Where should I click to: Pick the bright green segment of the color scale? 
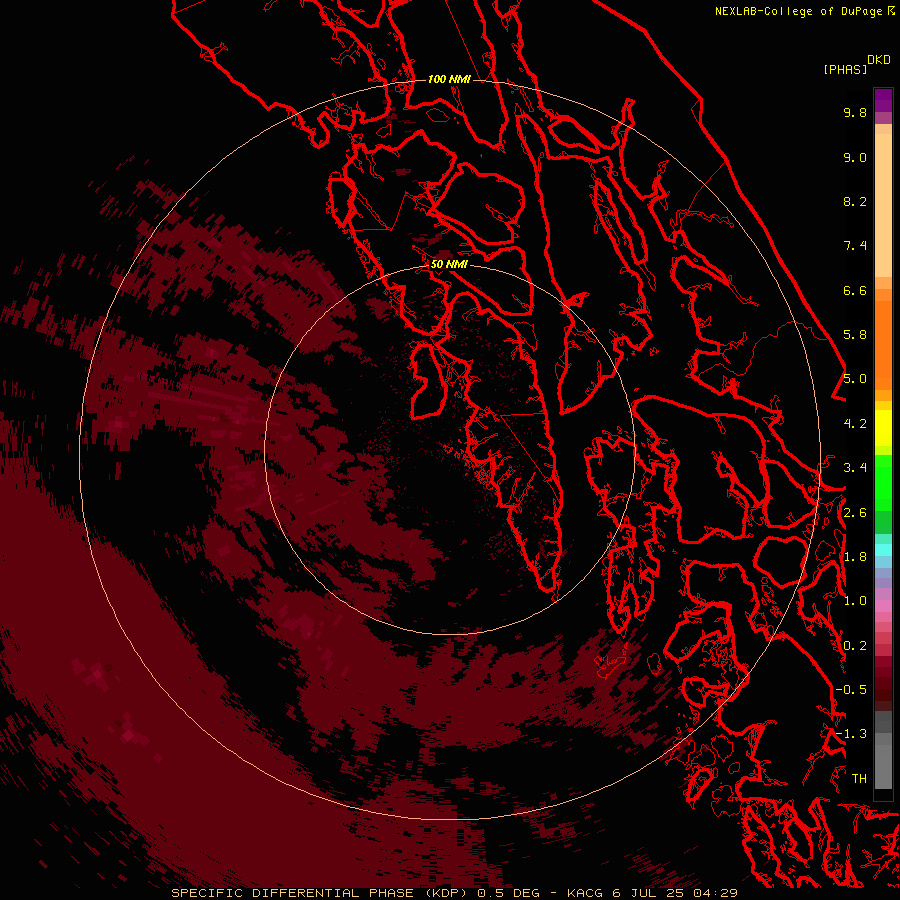[883, 483]
